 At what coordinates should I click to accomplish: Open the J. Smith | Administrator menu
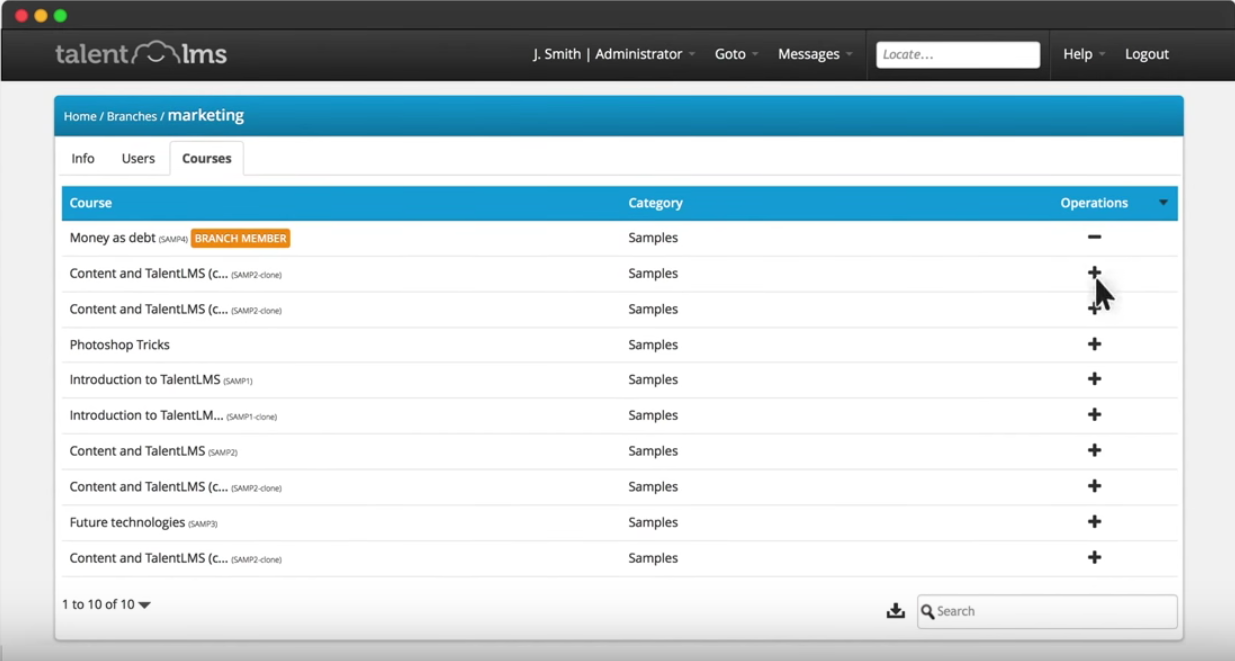tap(614, 54)
